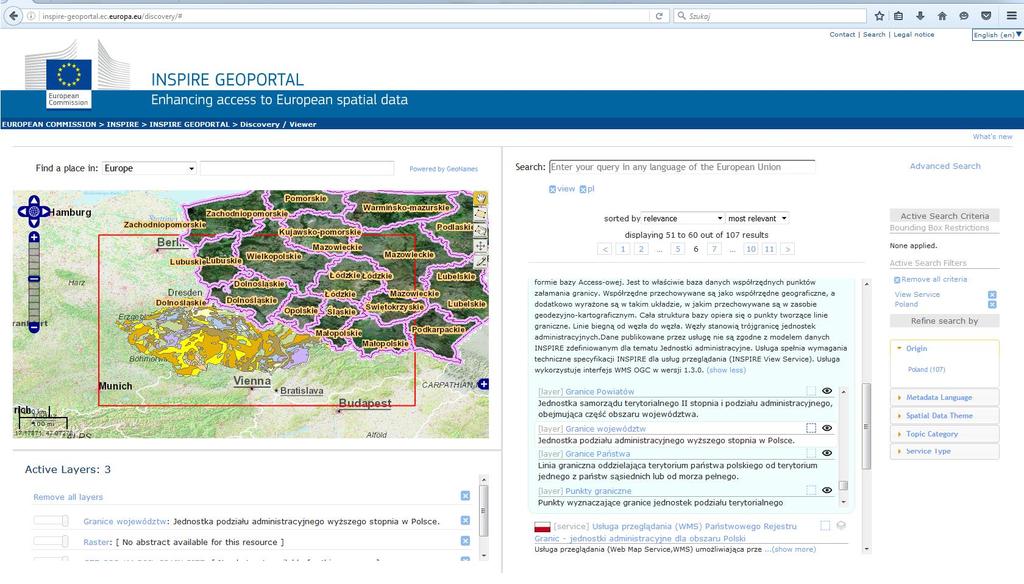Toggle visibility of Granice Powiatów layer

point(827,391)
